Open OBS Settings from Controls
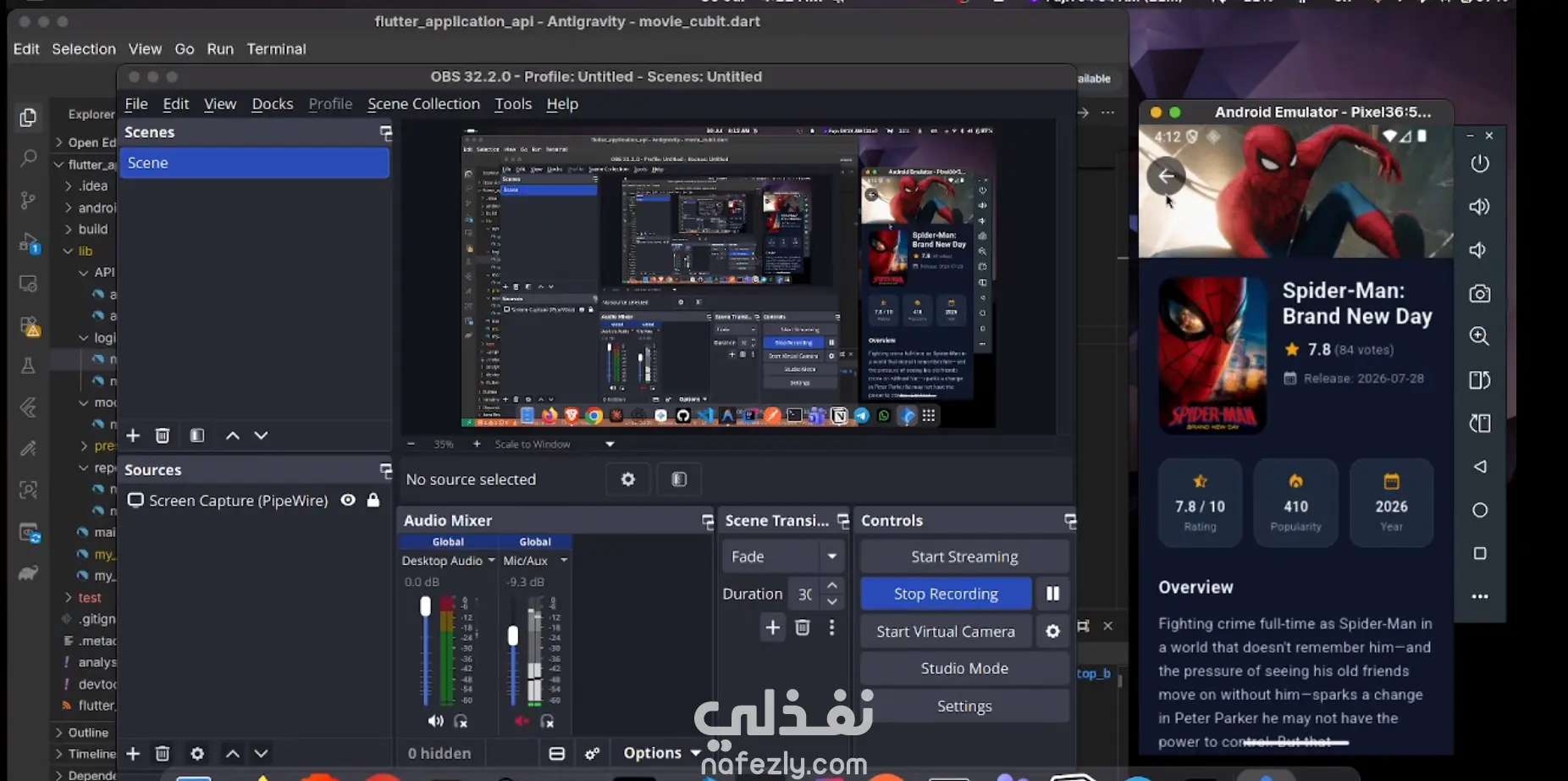The height and width of the screenshot is (781, 1568). click(964, 706)
